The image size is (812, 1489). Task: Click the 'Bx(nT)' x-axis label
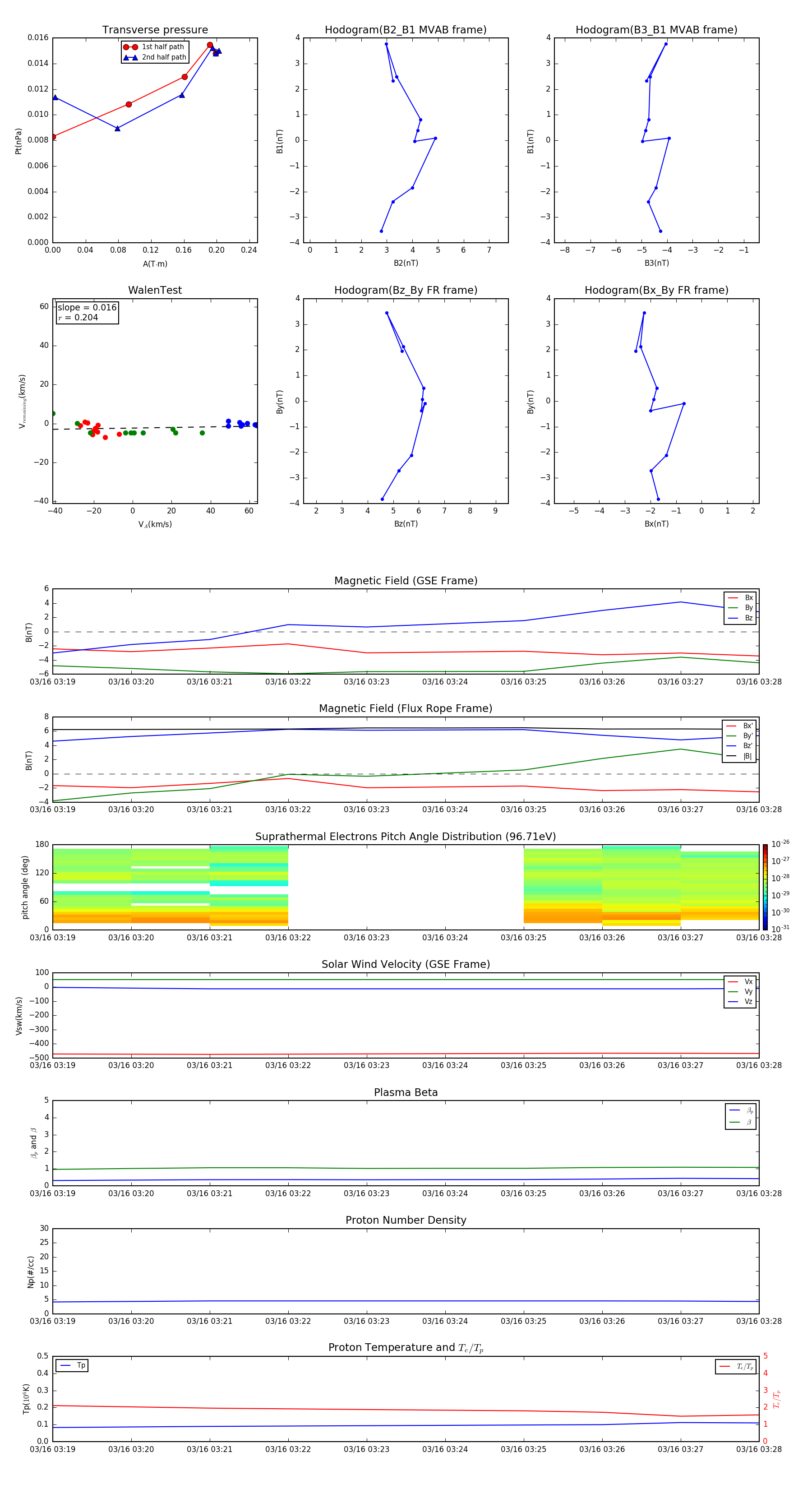656,524
